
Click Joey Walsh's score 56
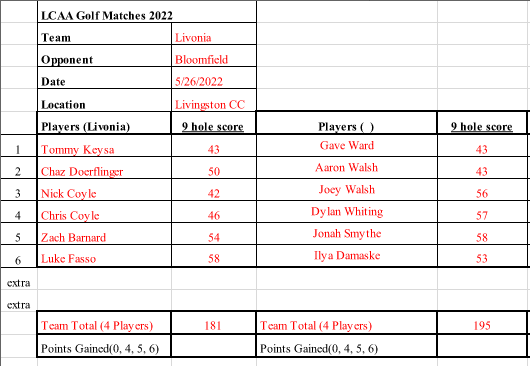(482, 190)
